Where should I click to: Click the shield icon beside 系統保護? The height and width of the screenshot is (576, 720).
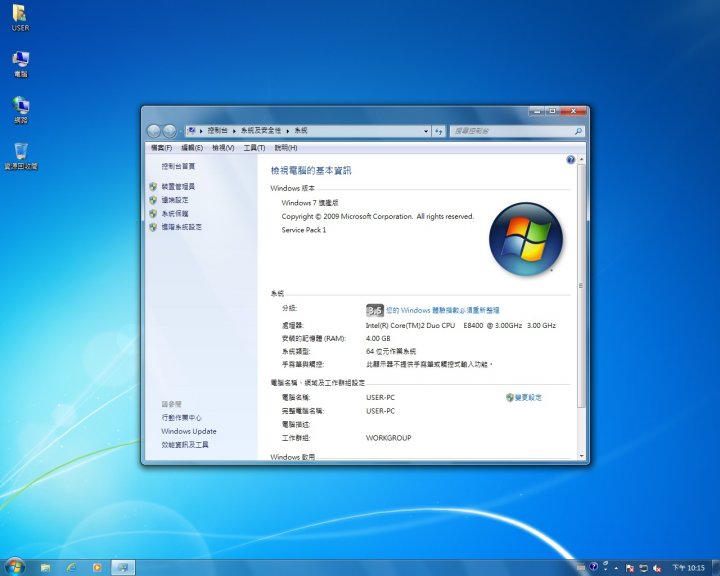click(x=153, y=214)
